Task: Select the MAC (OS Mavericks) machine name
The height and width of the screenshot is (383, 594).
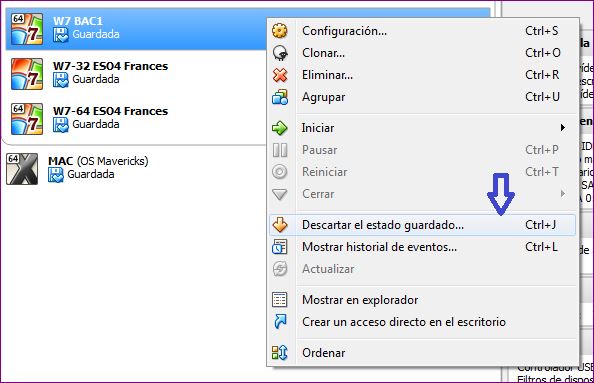Action: point(98,161)
